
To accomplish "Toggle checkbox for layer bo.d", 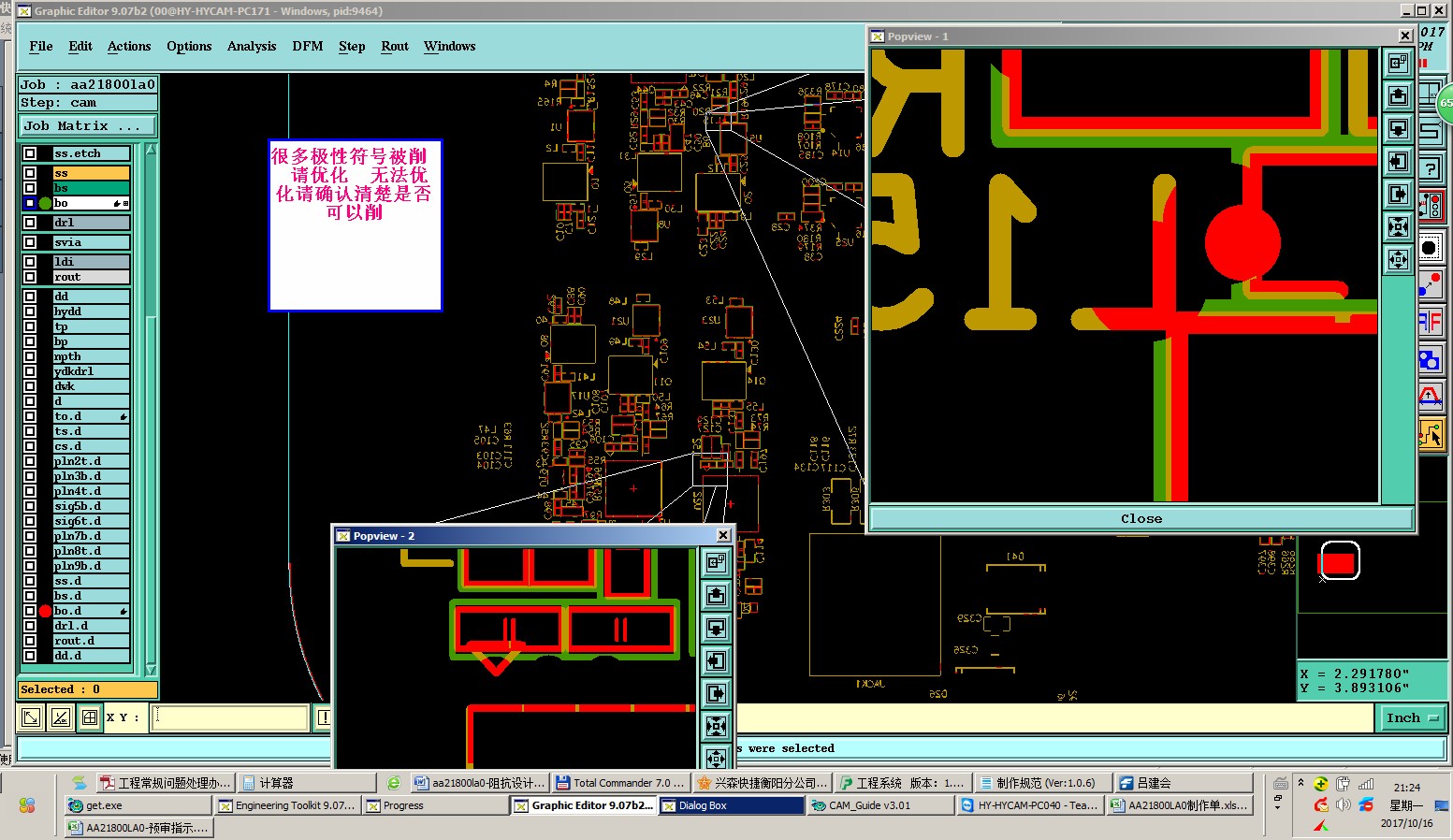I will (x=30, y=611).
